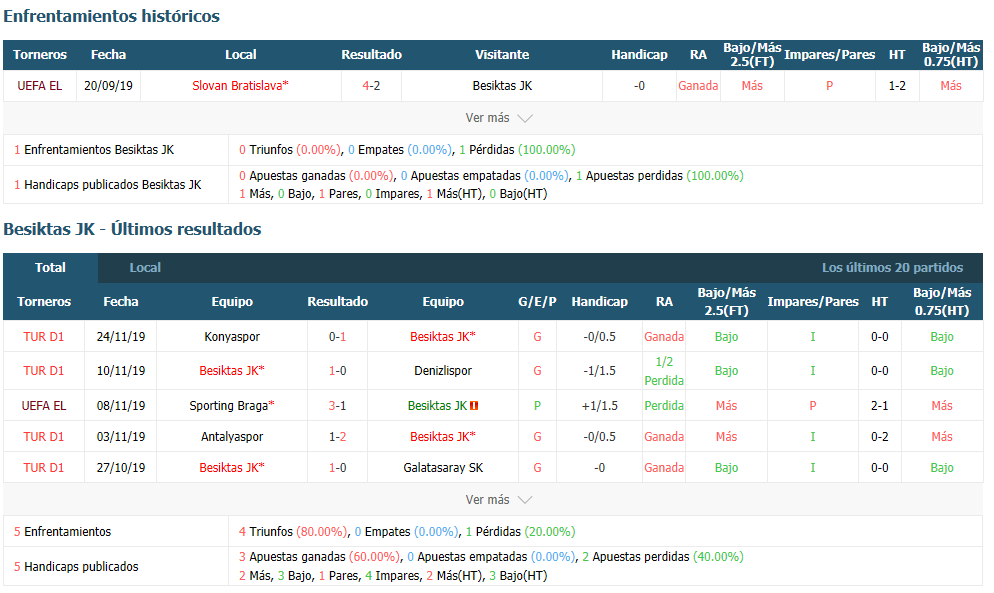Viewport: 994px width, 593px height.
Task: Click the 5 Enfrentamientos summary label
Action: 62,531
